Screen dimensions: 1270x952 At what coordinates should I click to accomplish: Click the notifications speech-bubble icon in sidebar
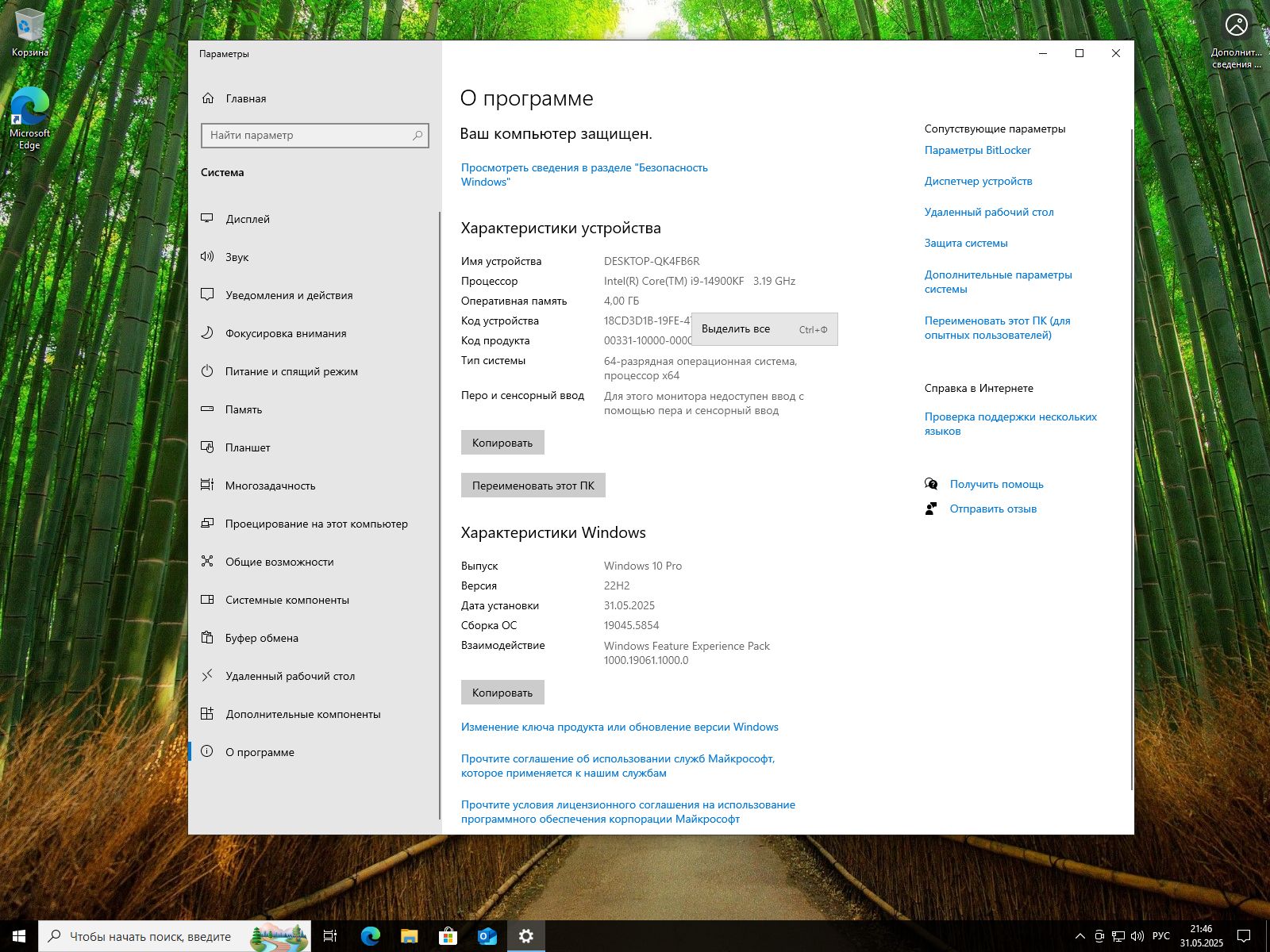[x=207, y=294]
